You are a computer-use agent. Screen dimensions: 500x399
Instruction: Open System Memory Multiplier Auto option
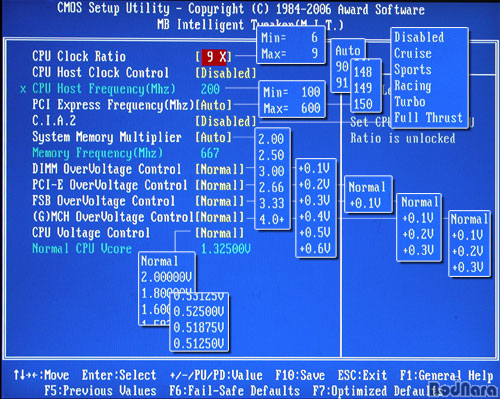point(214,137)
